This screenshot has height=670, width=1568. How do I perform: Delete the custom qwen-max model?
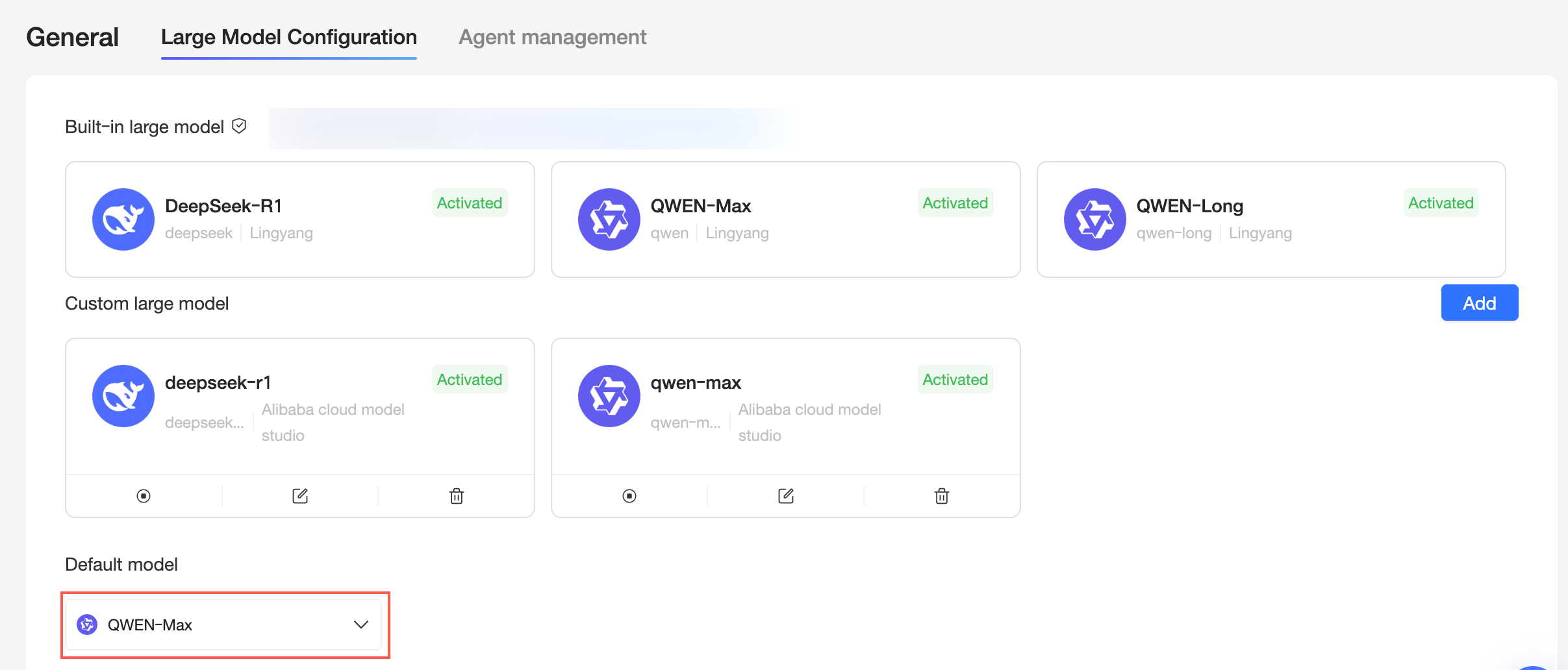pos(942,496)
